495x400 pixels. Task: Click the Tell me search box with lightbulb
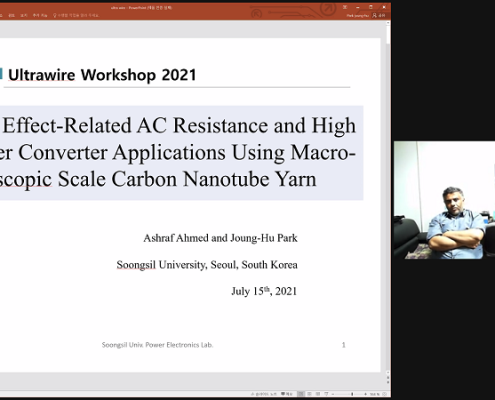tap(76, 15)
